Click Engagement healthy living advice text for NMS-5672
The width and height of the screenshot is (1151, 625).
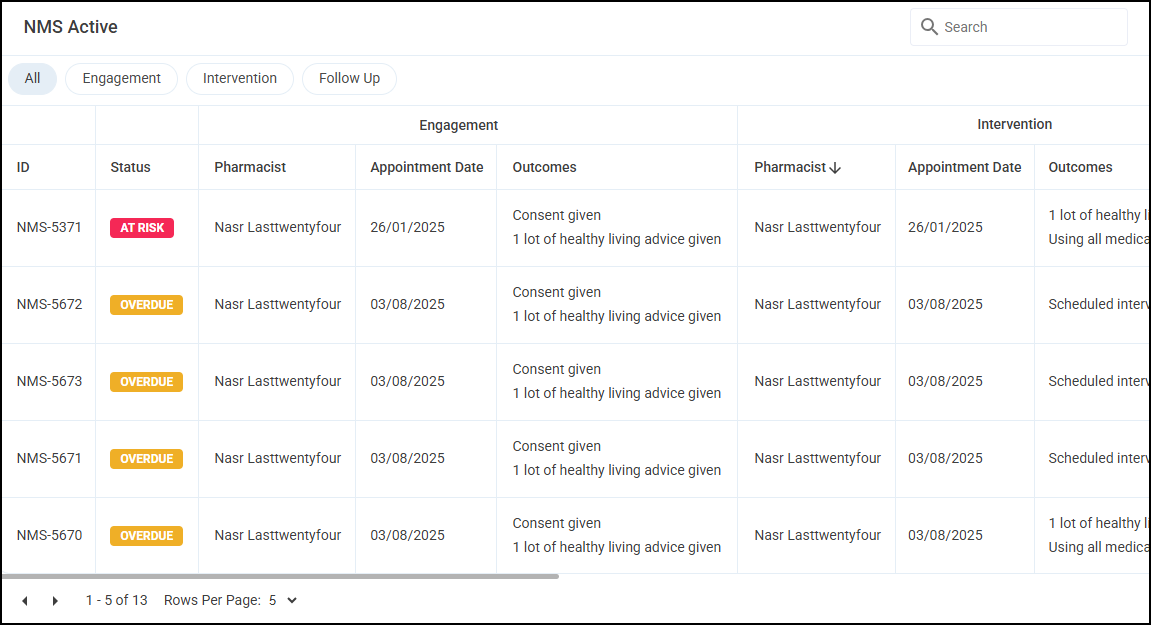click(617, 317)
